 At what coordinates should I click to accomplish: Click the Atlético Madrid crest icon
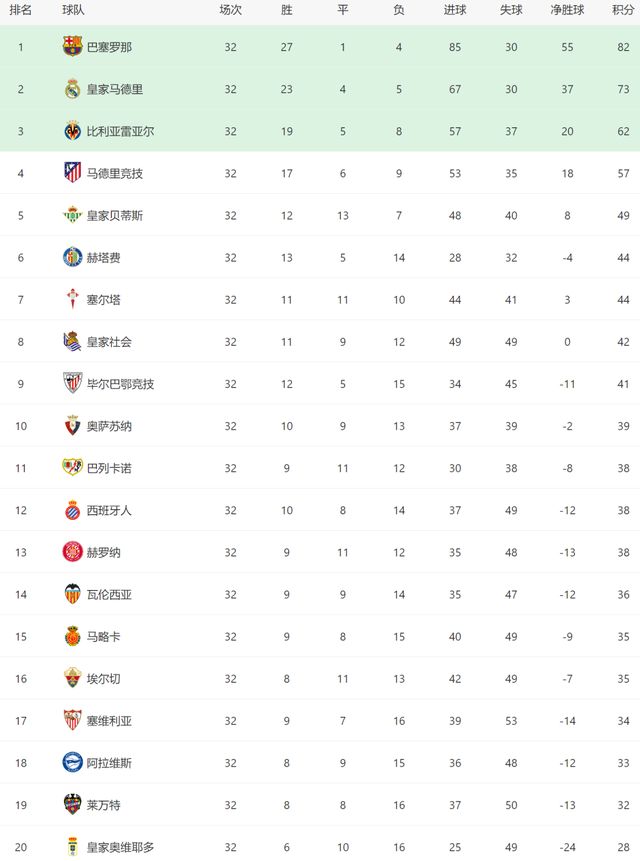tap(72, 173)
